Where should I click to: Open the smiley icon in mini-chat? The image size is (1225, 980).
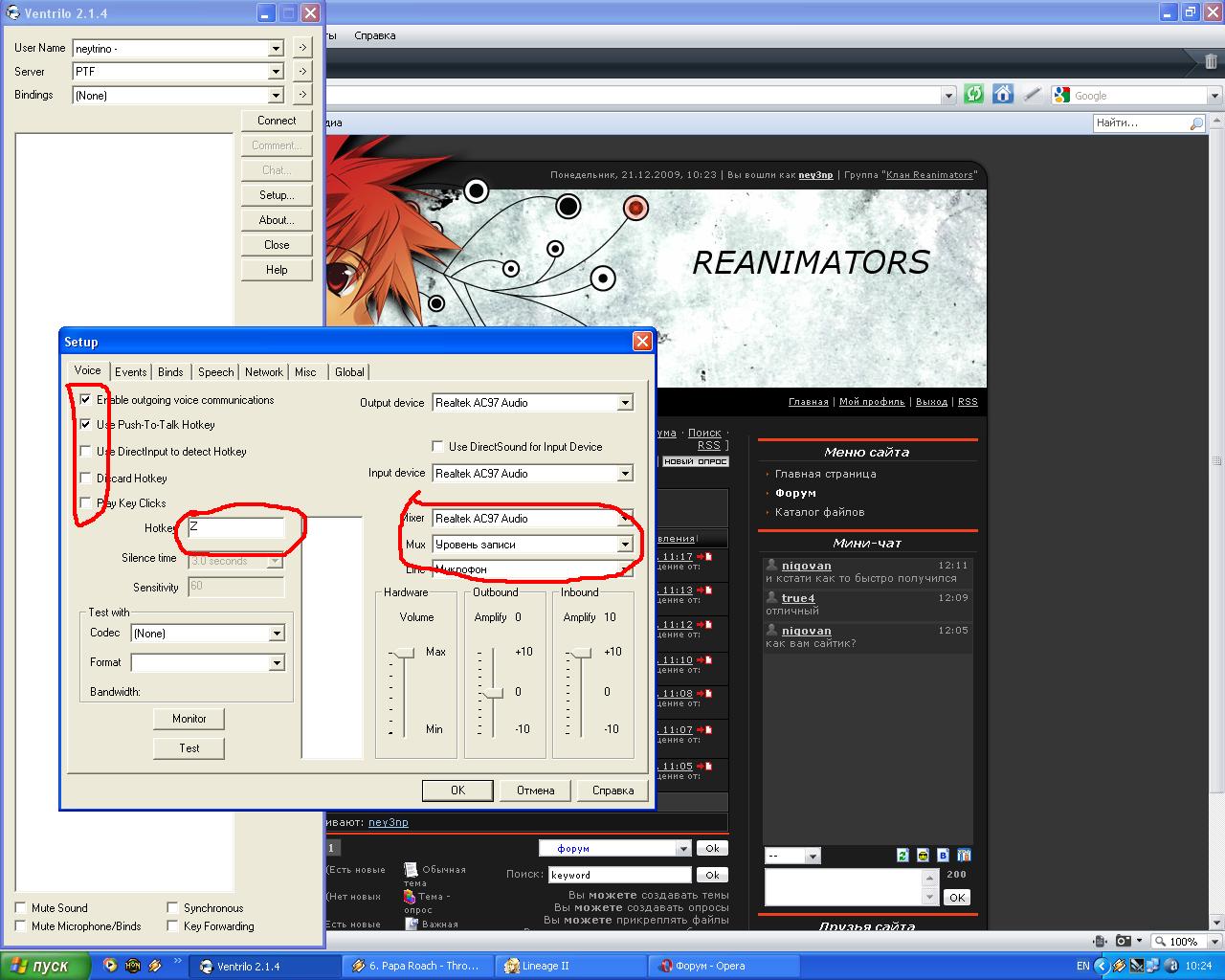pos(923,855)
